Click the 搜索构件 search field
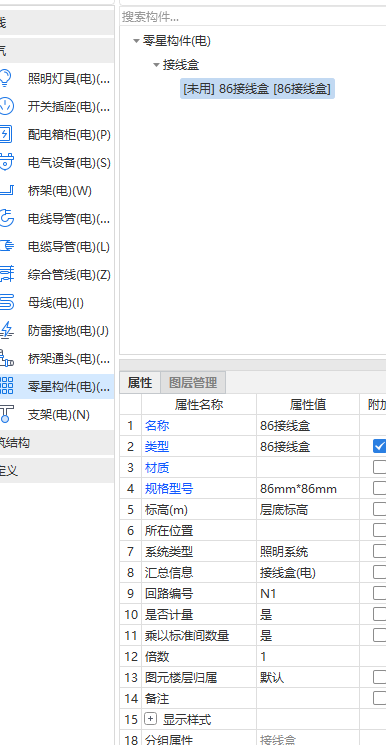Screen dimensions: 386x745 (253, 17)
